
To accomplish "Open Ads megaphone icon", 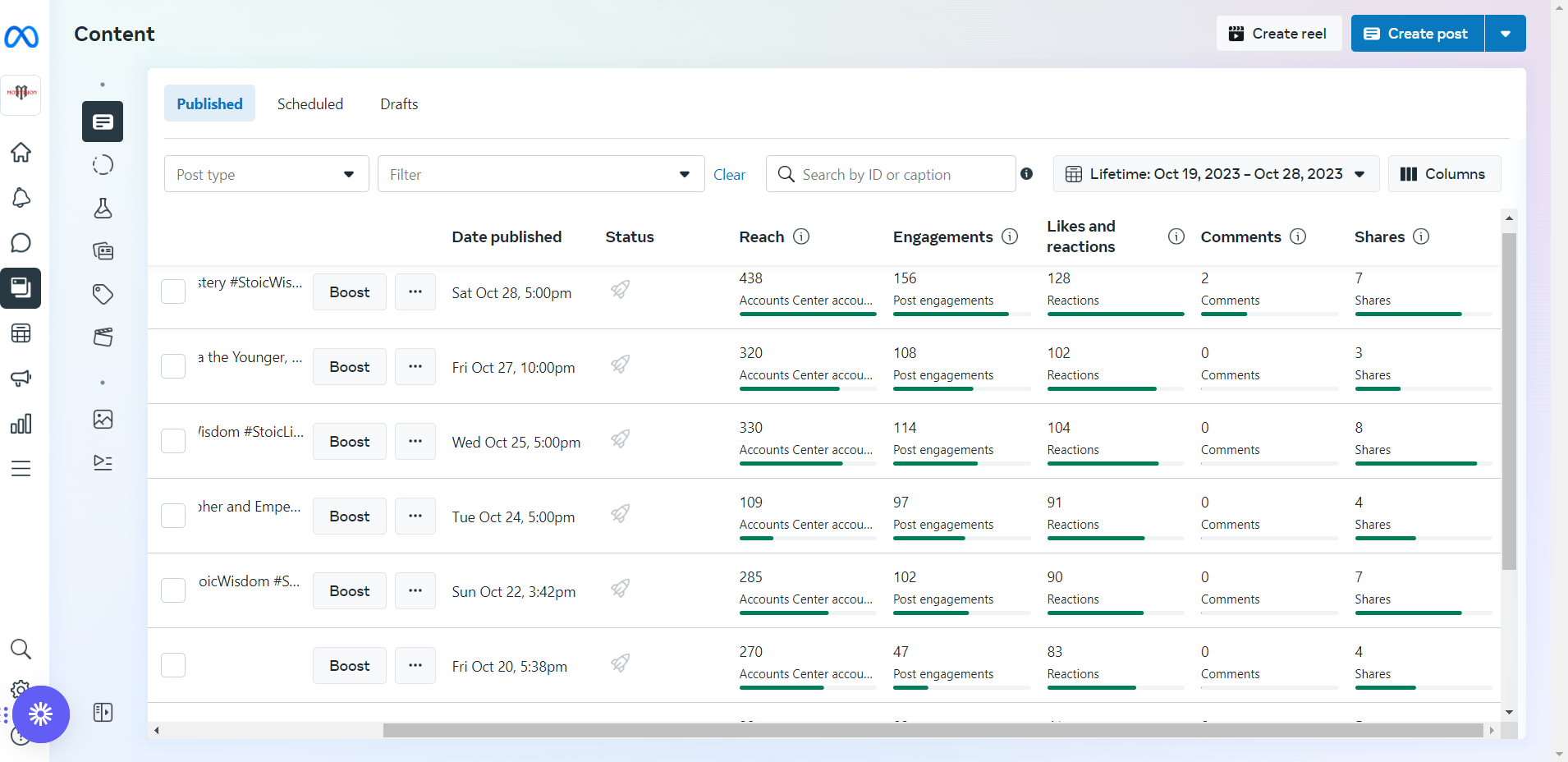I will pos(21,379).
